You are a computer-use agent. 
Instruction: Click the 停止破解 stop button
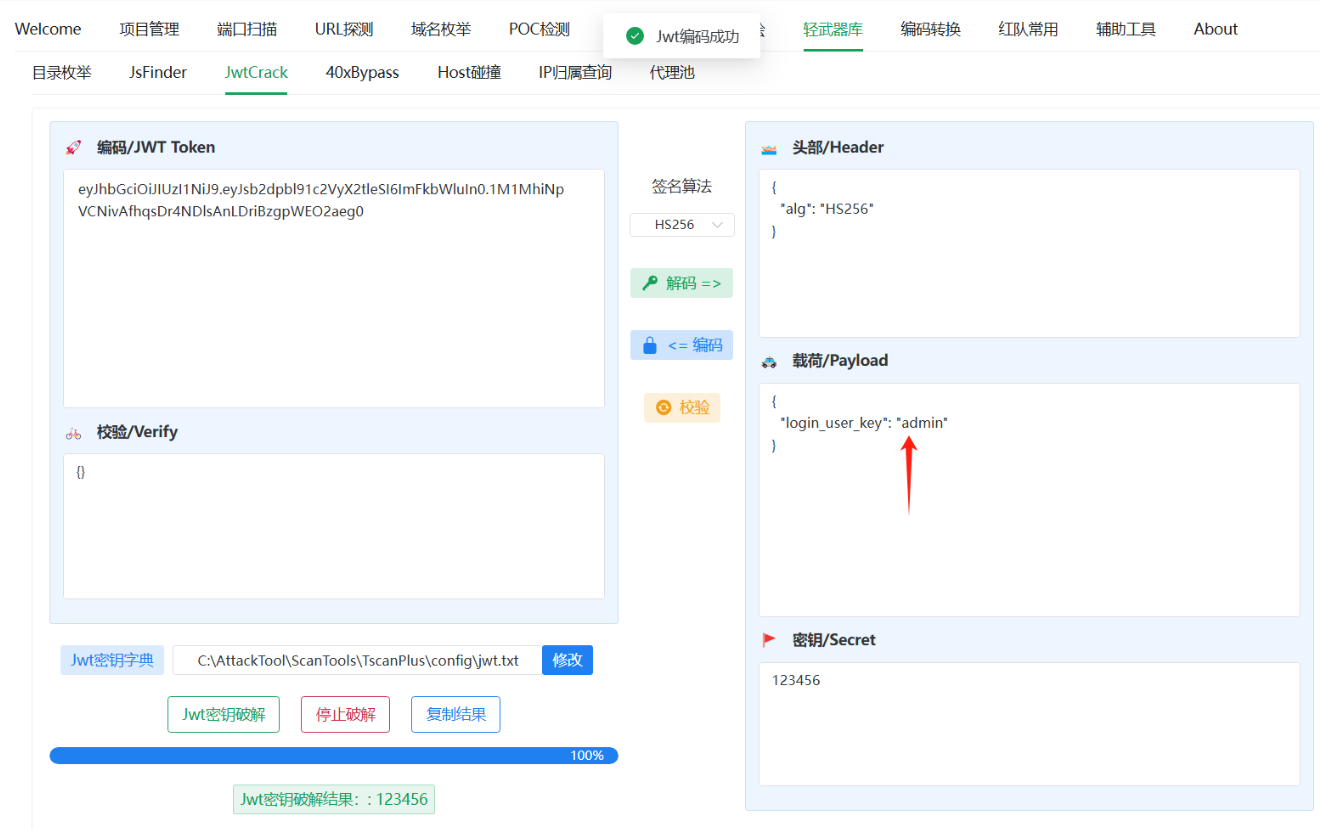click(345, 714)
